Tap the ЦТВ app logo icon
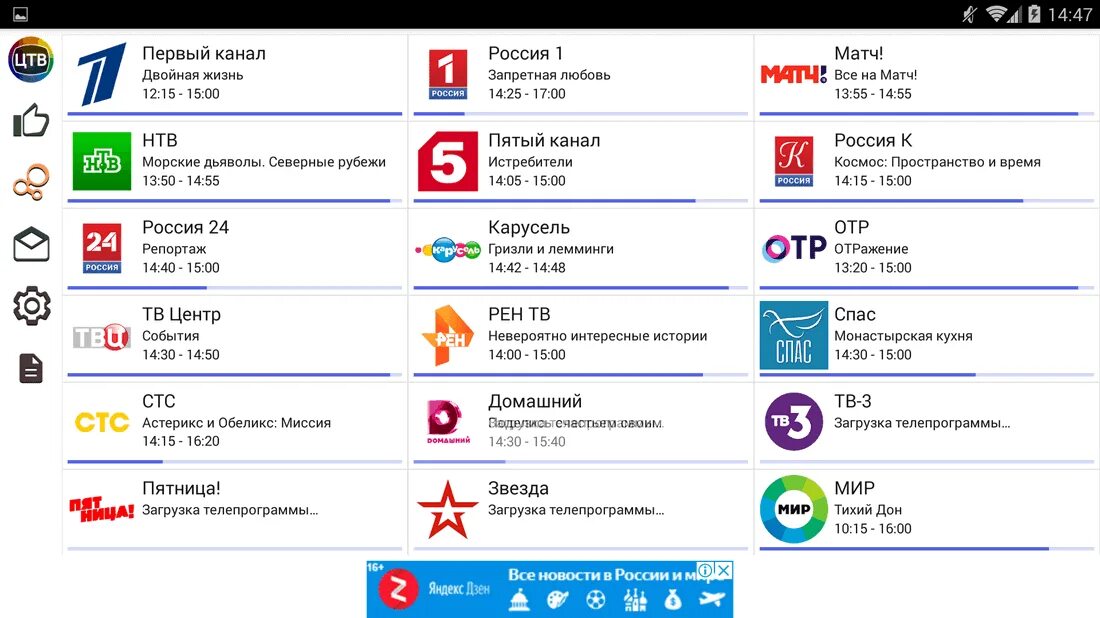This screenshot has height=618, width=1100. point(31,60)
